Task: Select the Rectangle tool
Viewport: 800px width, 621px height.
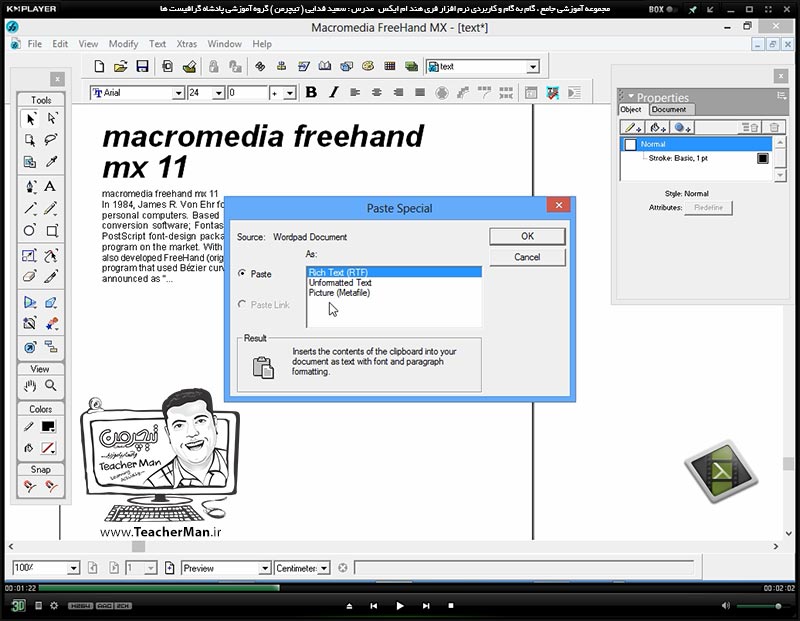Action: [52, 231]
